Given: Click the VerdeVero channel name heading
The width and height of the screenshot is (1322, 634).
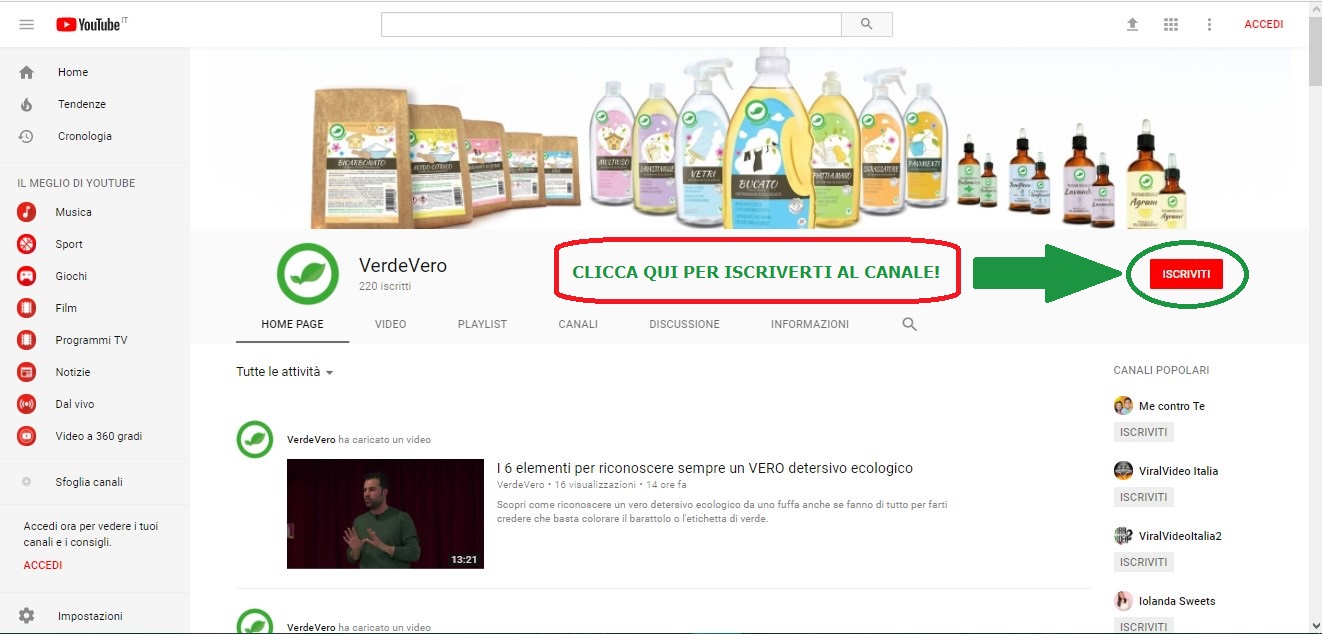Looking at the screenshot, I should 403,265.
